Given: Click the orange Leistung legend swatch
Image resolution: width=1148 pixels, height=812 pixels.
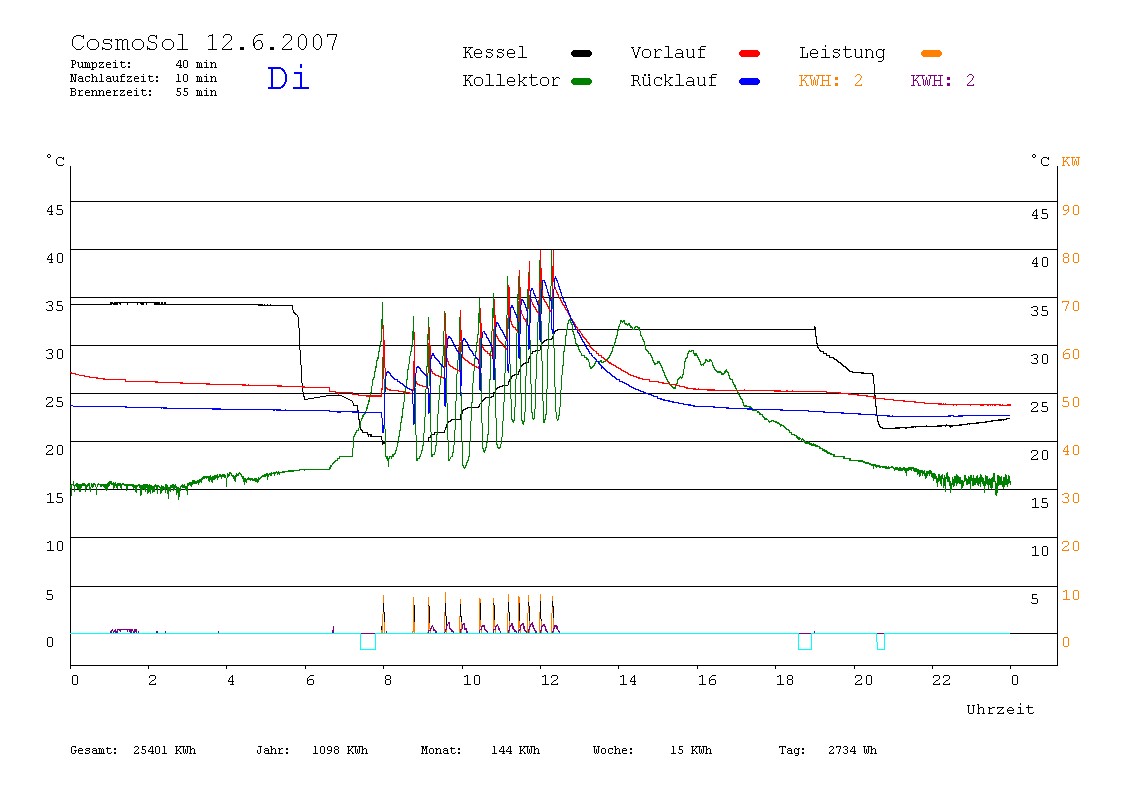Looking at the screenshot, I should 931,53.
